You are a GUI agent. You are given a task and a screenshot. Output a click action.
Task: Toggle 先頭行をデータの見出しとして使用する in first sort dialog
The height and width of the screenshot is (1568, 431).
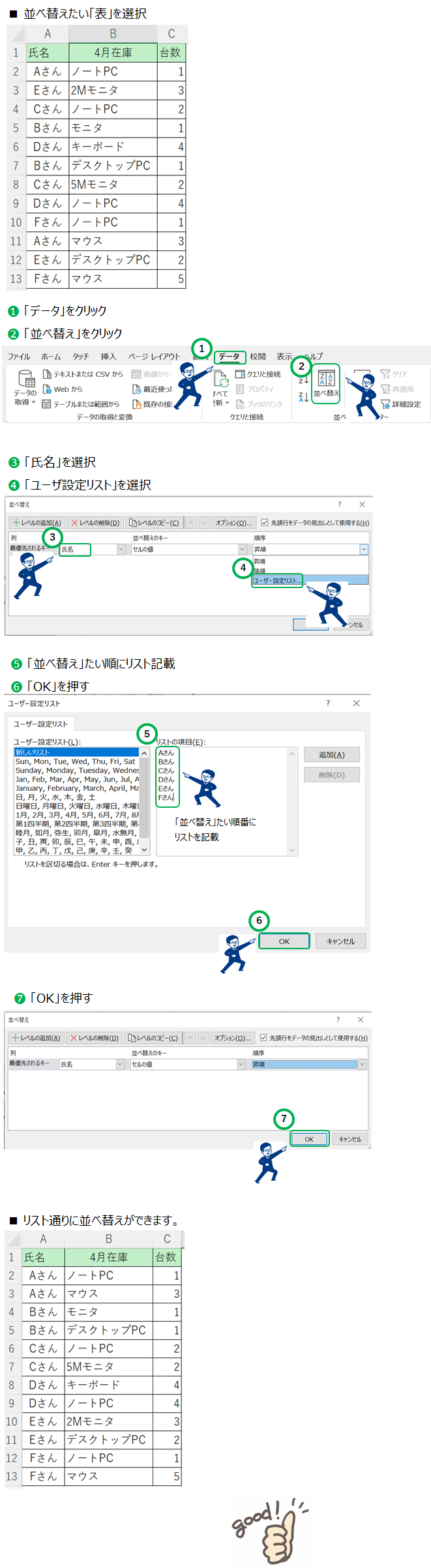(x=265, y=523)
